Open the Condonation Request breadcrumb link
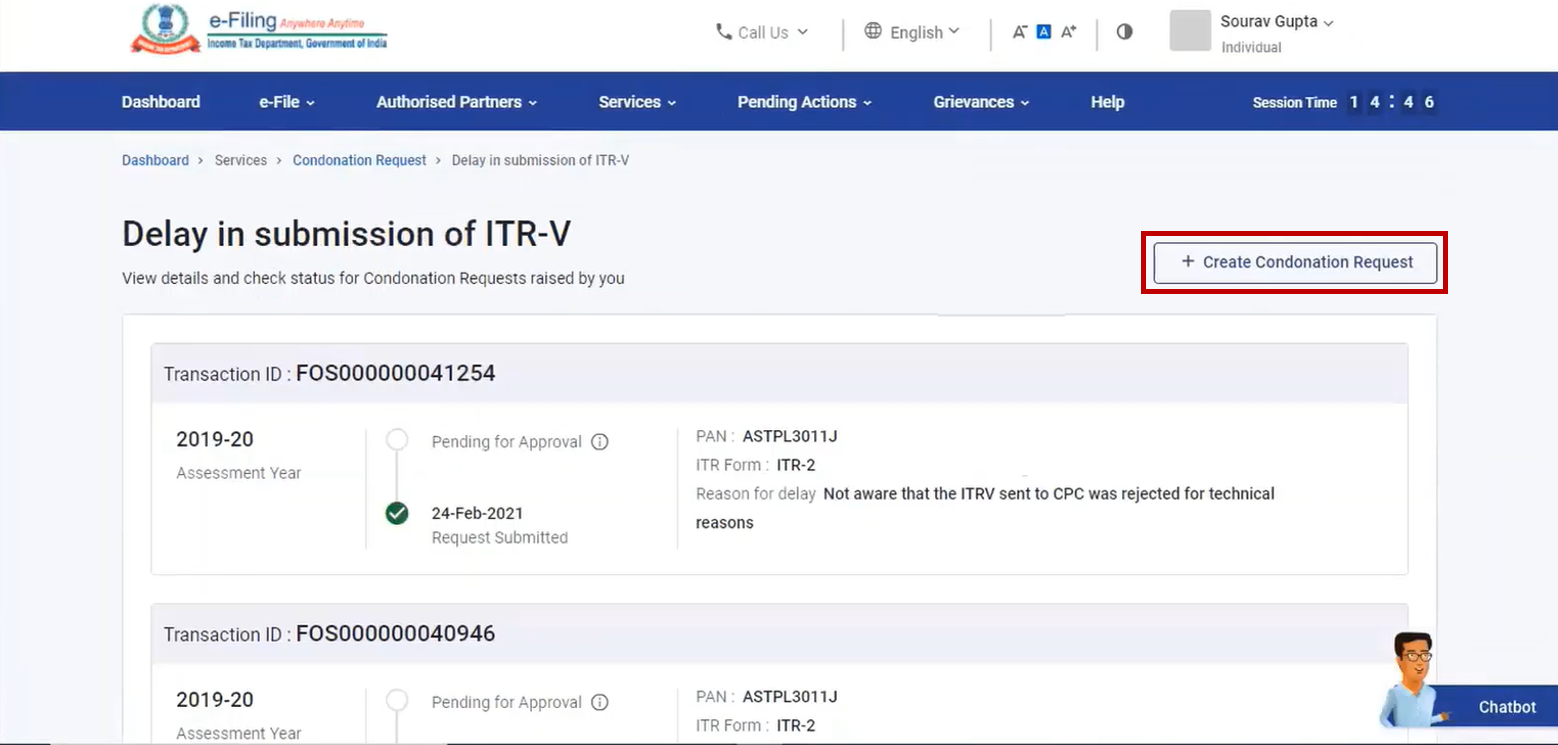The height and width of the screenshot is (745, 1558). tap(359, 160)
